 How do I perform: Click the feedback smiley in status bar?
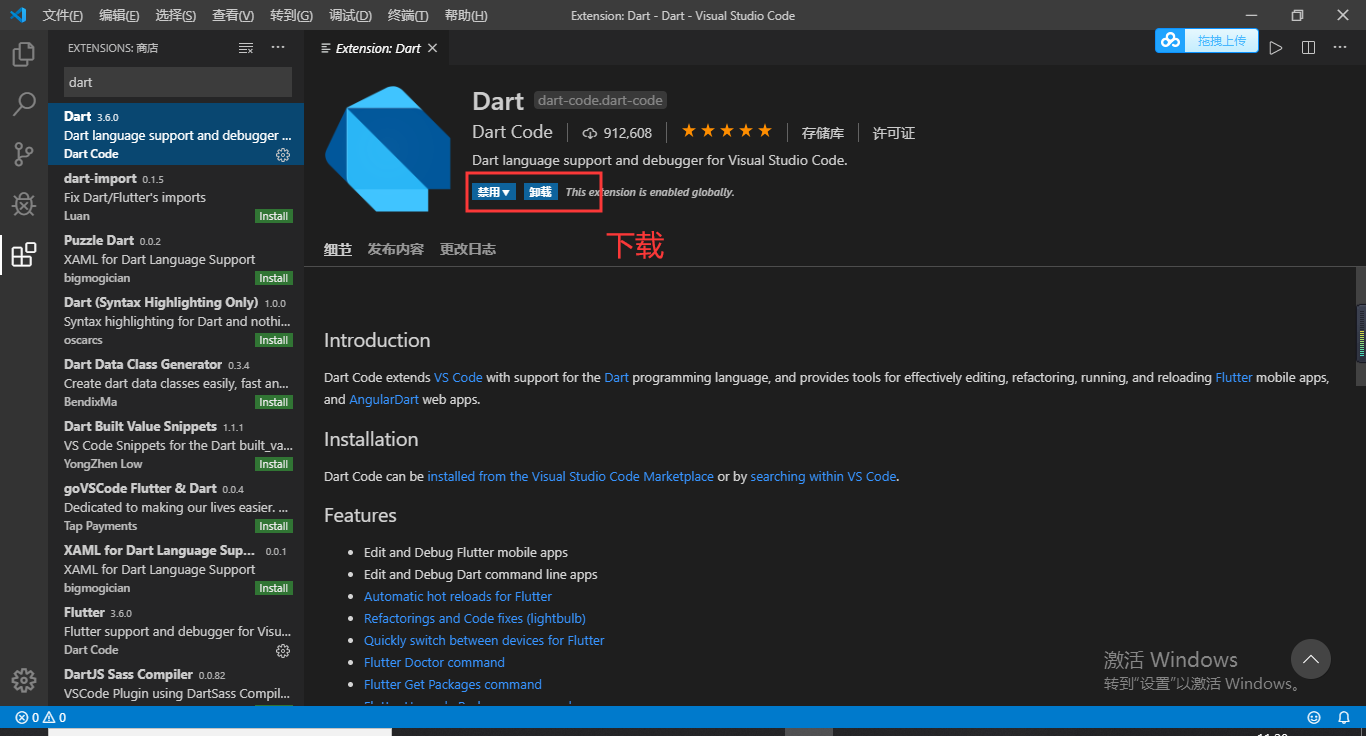click(1314, 717)
